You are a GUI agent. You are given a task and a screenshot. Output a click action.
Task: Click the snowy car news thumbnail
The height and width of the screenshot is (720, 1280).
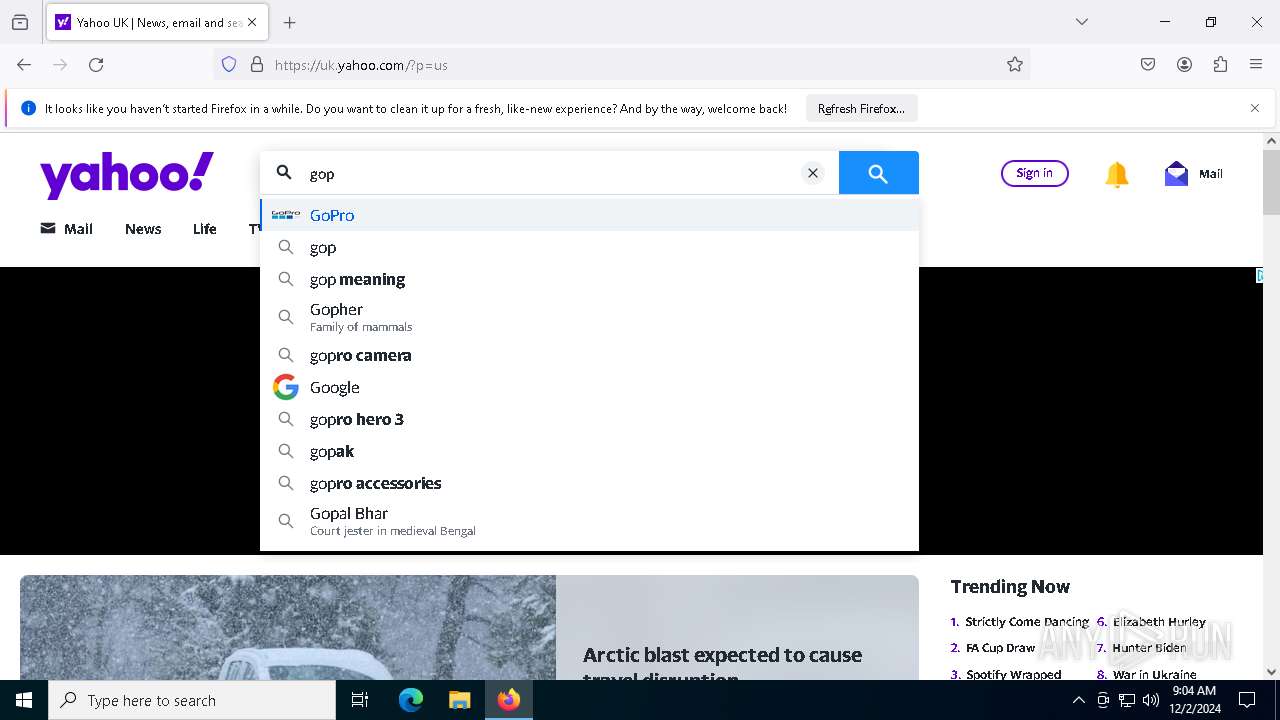pyautogui.click(x=288, y=628)
